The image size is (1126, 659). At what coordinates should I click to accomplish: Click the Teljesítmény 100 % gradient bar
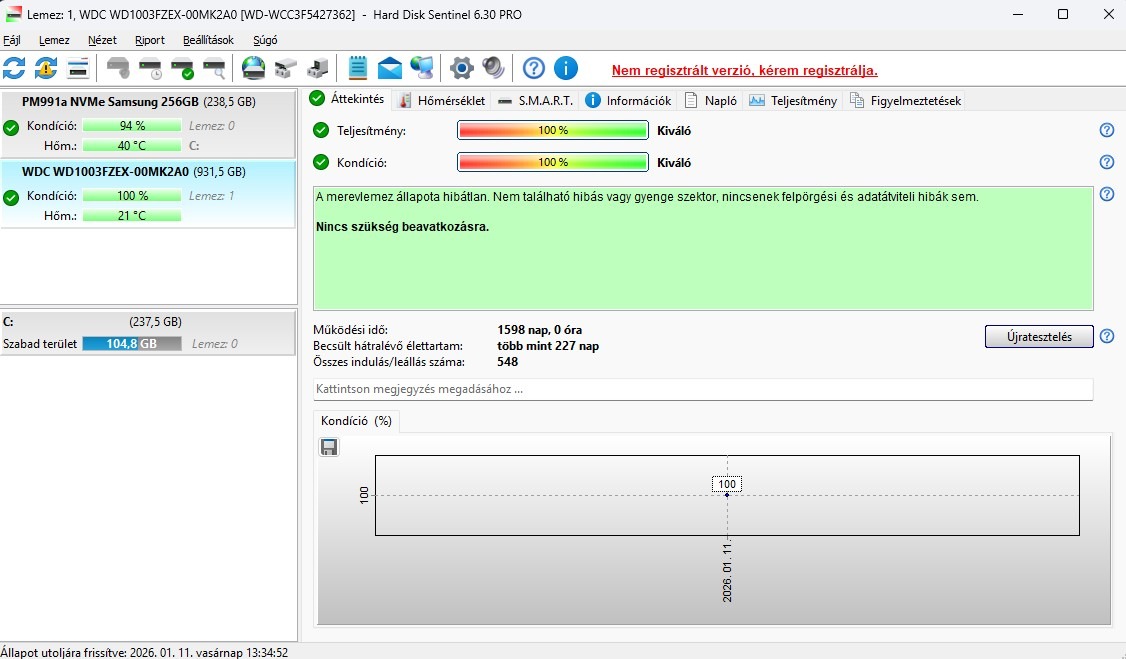click(553, 130)
